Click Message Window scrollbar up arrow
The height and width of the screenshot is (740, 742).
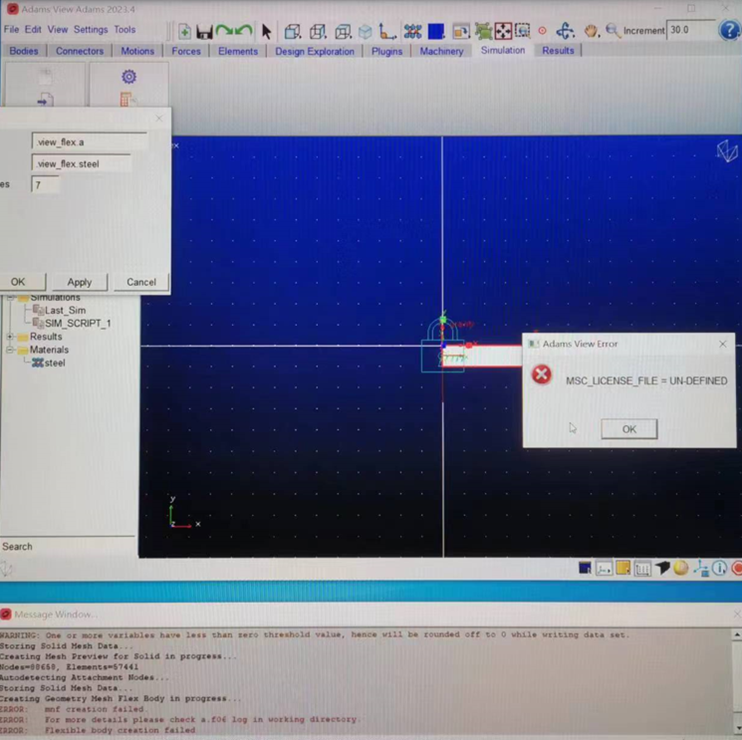click(737, 635)
